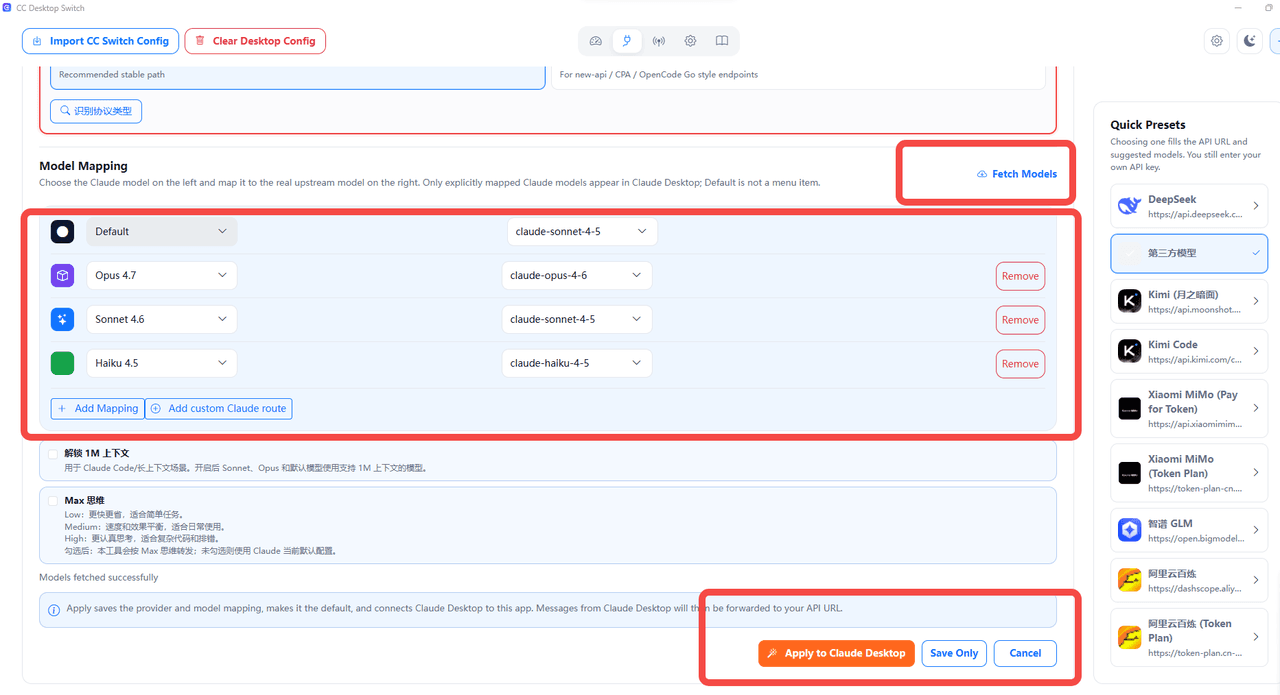Screen dimensions: 1280x695
Task: Select the Kimi Code preset
Action: pos(1189,351)
